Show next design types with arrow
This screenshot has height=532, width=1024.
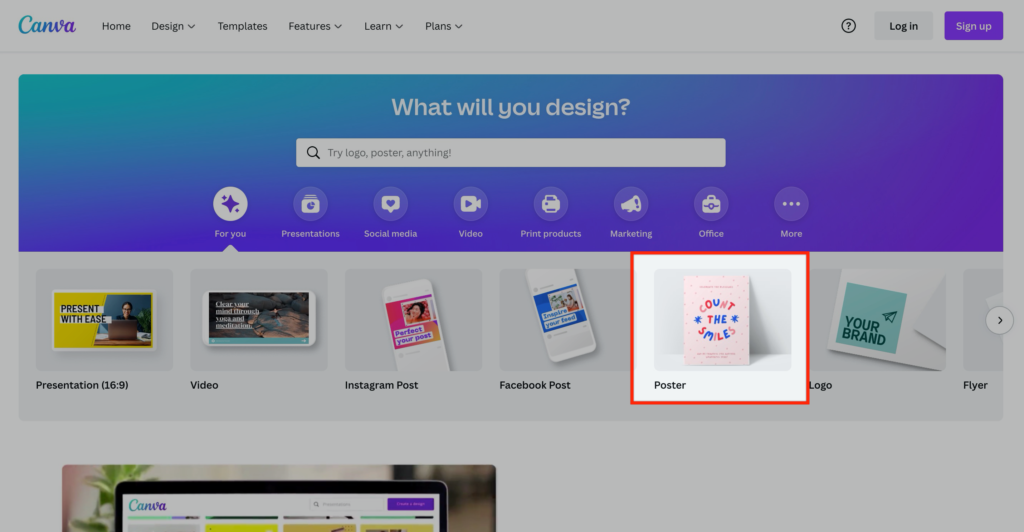coord(999,320)
